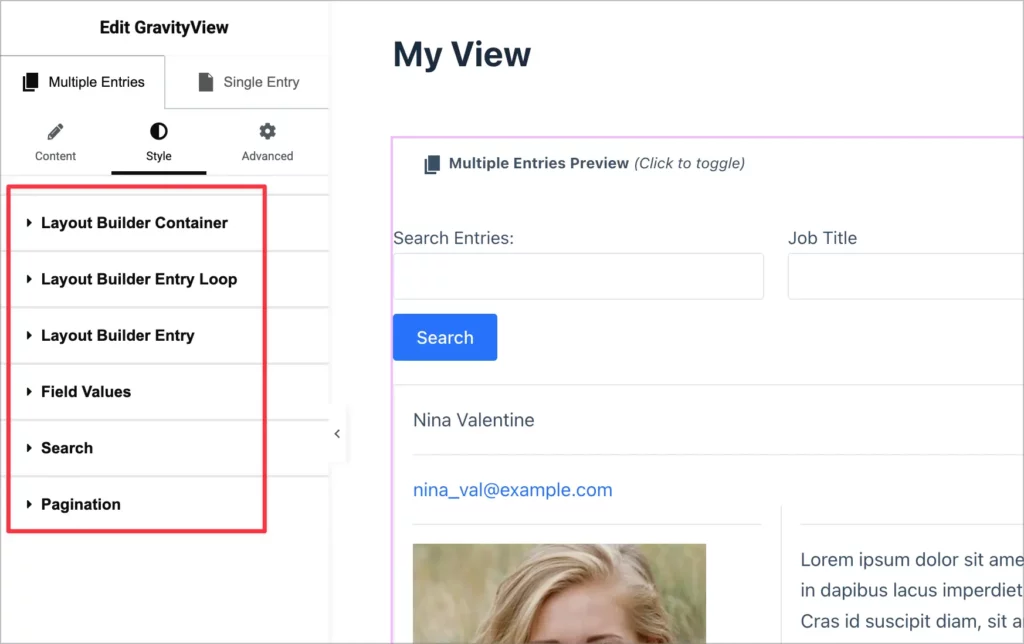Click the Search Entries input field
The height and width of the screenshot is (644, 1024).
tap(578, 276)
